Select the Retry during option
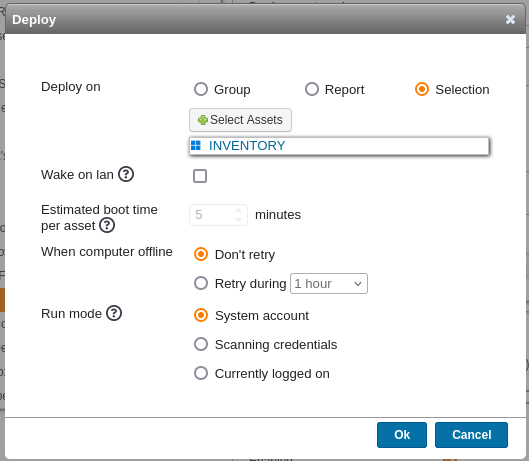Image resolution: width=529 pixels, height=461 pixels. click(201, 283)
